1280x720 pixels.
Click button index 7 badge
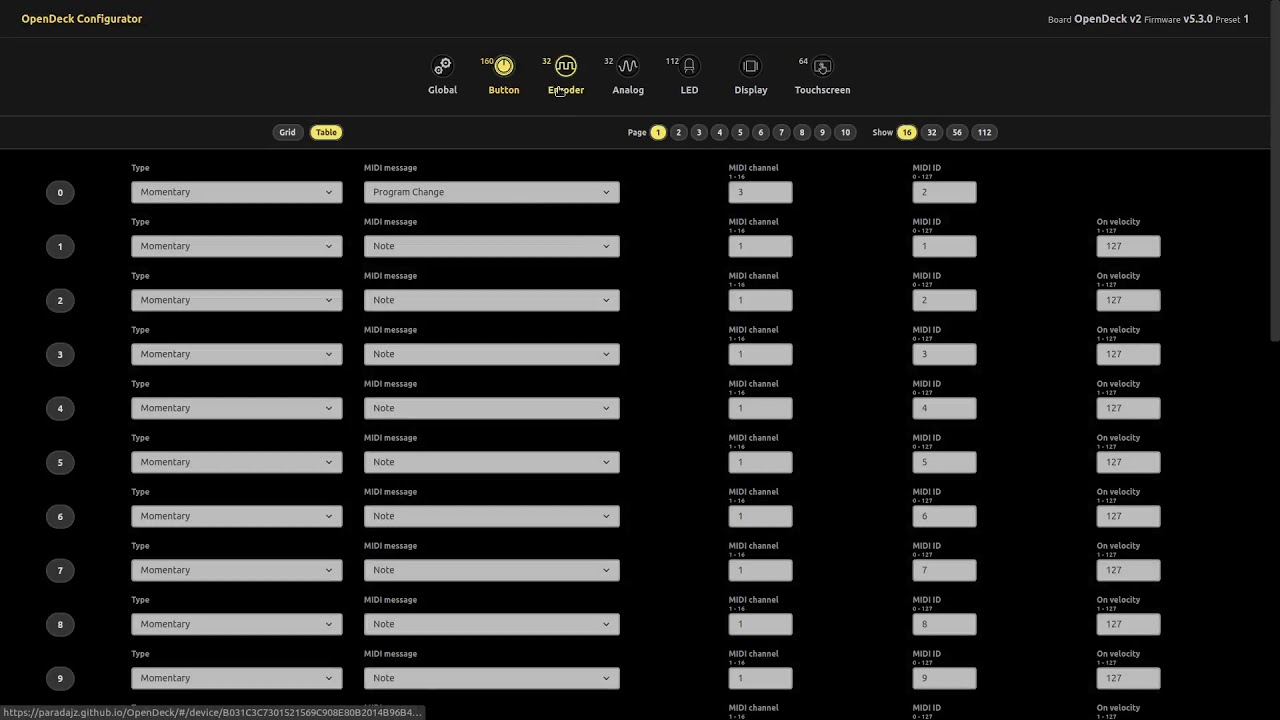60,571
